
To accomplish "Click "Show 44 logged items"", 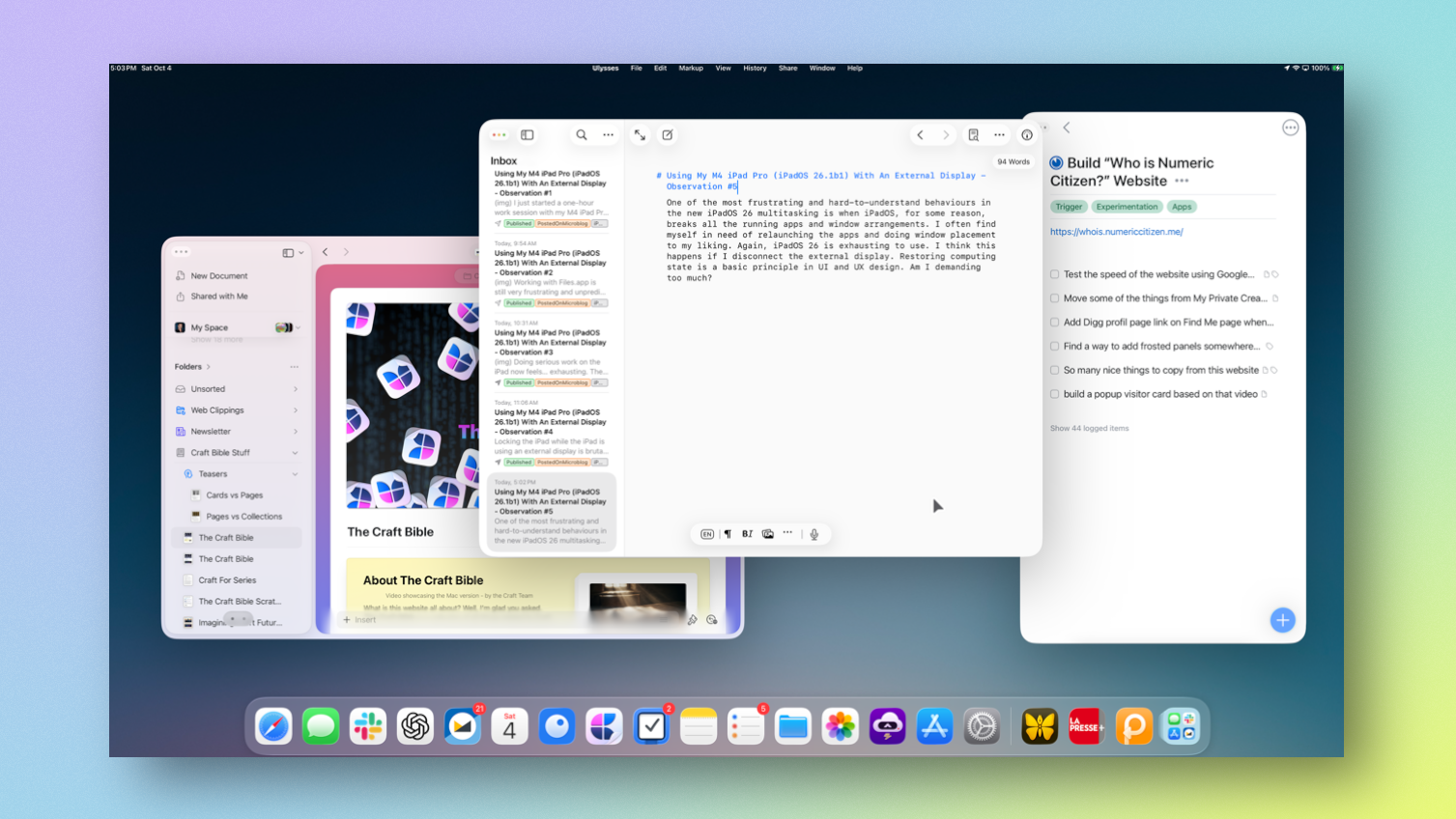I will tap(1089, 428).
